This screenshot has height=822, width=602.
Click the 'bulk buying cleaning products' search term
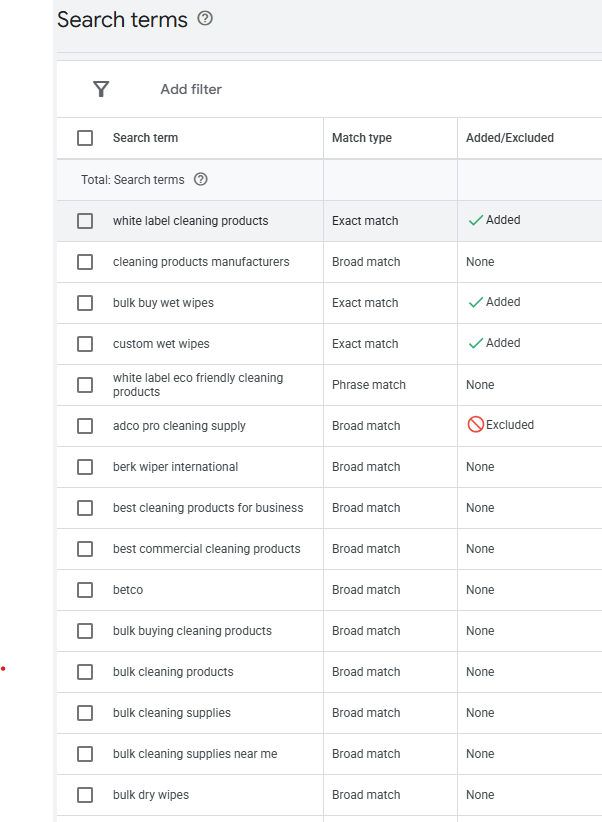(192, 631)
